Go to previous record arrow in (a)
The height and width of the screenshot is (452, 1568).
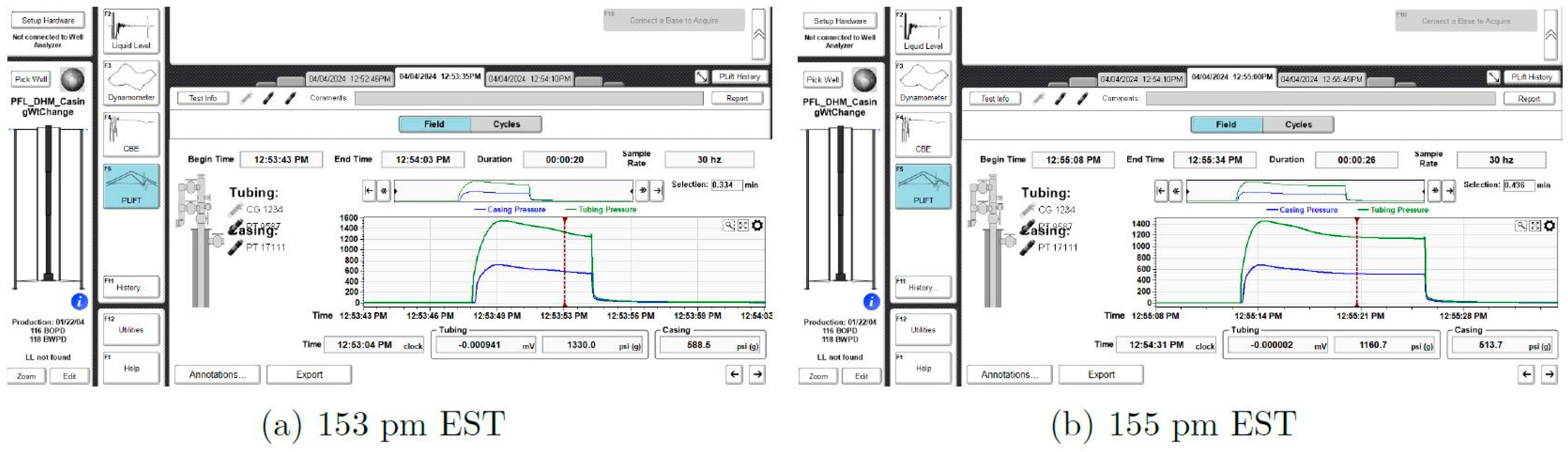pyautogui.click(x=735, y=375)
